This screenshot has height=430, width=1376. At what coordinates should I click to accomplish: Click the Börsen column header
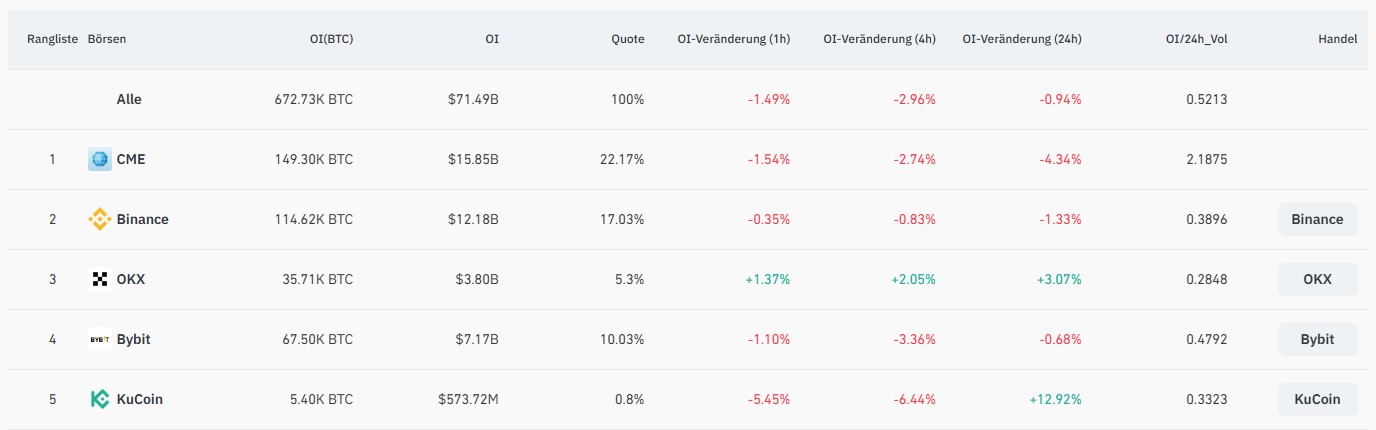[x=107, y=39]
